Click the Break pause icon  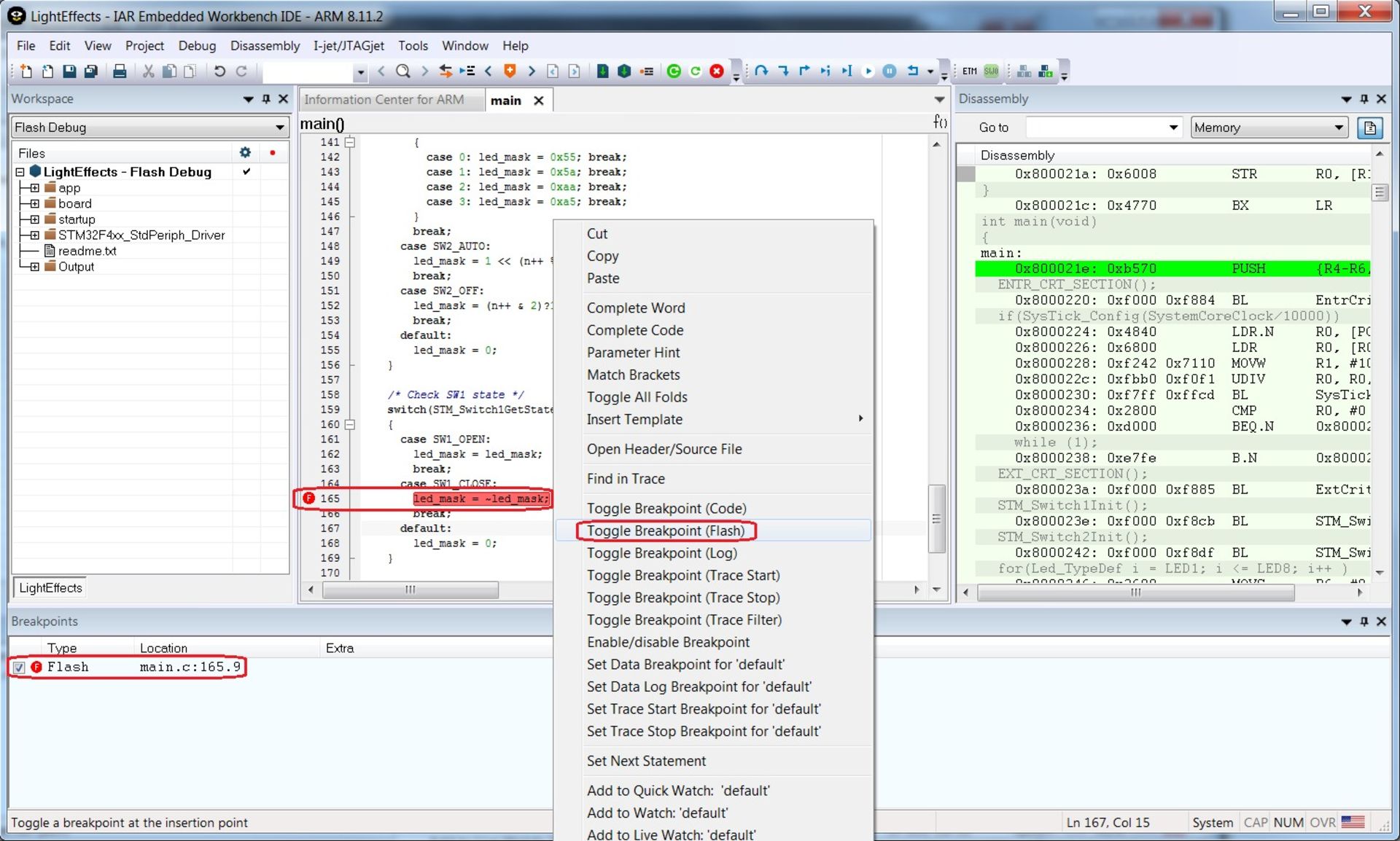pos(890,71)
